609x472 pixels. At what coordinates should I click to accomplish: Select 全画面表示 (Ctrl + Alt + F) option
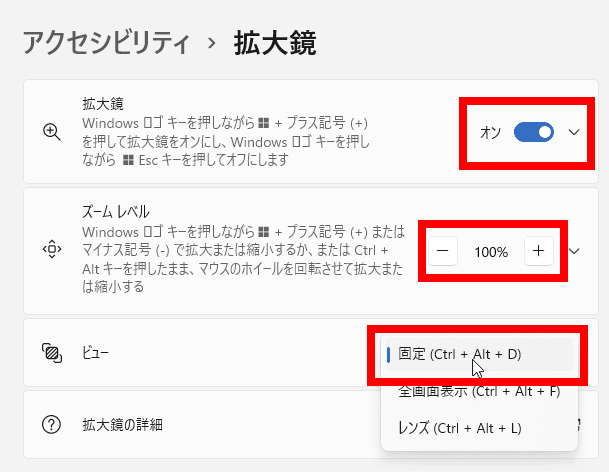[x=479, y=391]
